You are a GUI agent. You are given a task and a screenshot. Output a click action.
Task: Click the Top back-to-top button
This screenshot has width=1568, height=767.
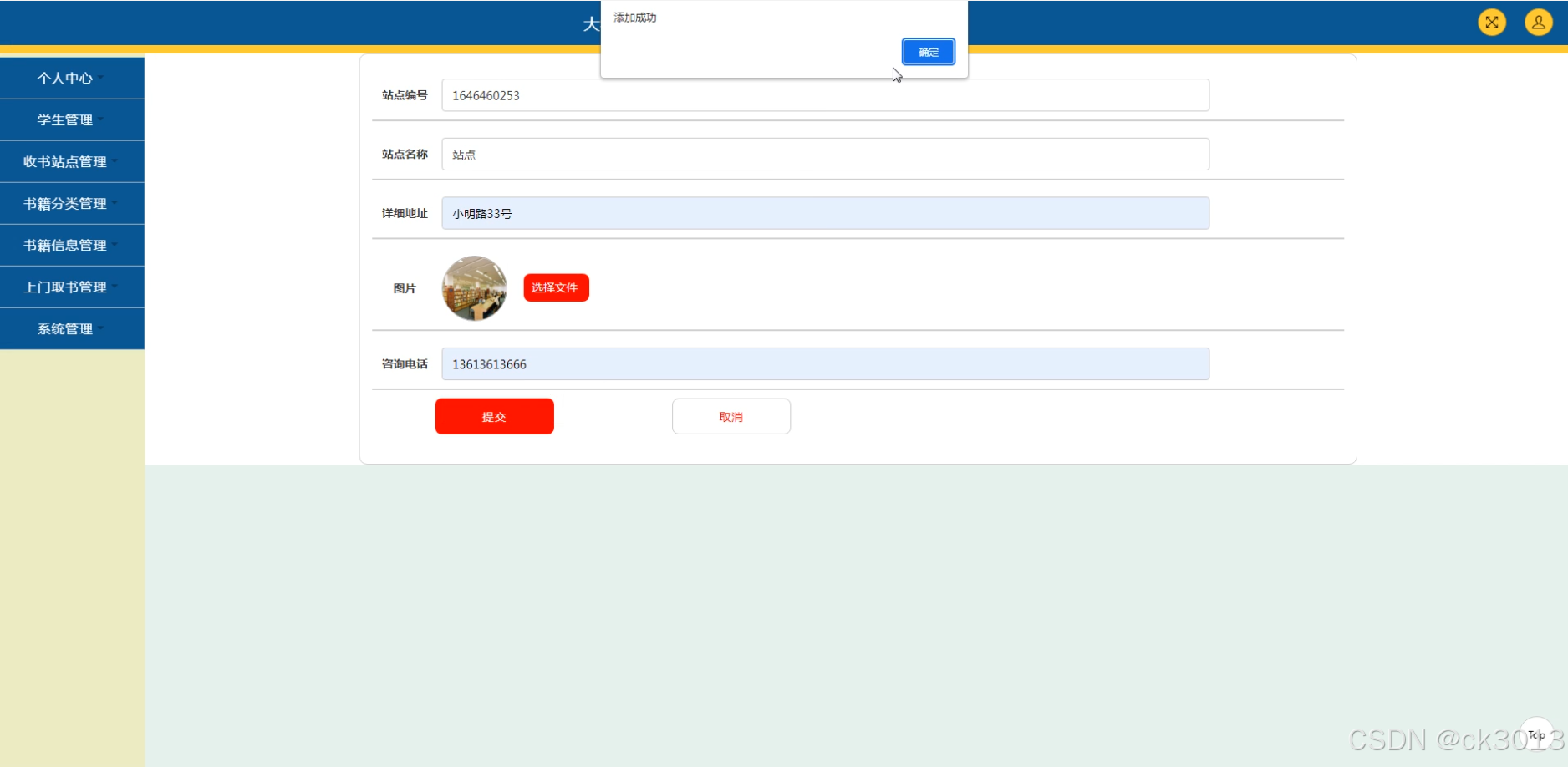(1536, 735)
